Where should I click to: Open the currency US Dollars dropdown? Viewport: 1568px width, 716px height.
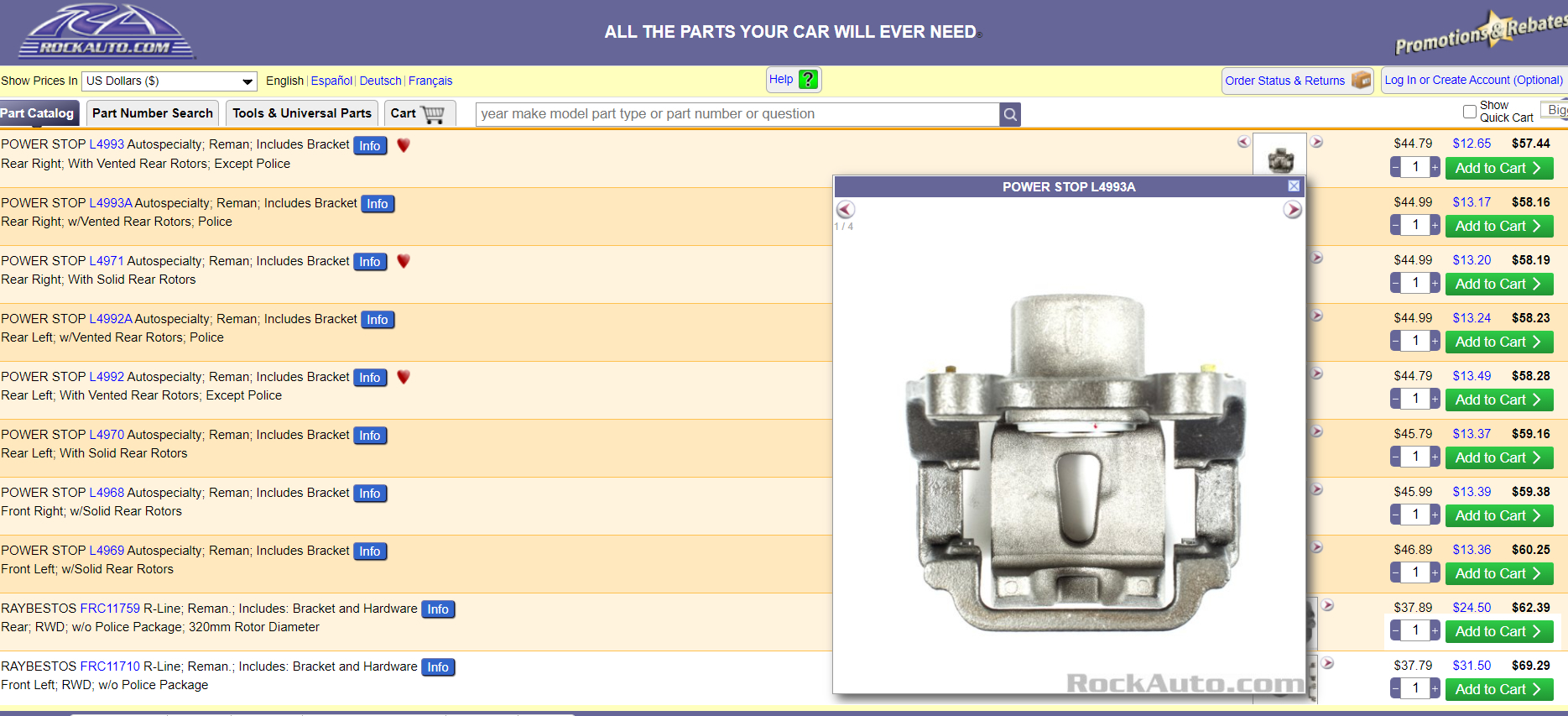(x=169, y=81)
